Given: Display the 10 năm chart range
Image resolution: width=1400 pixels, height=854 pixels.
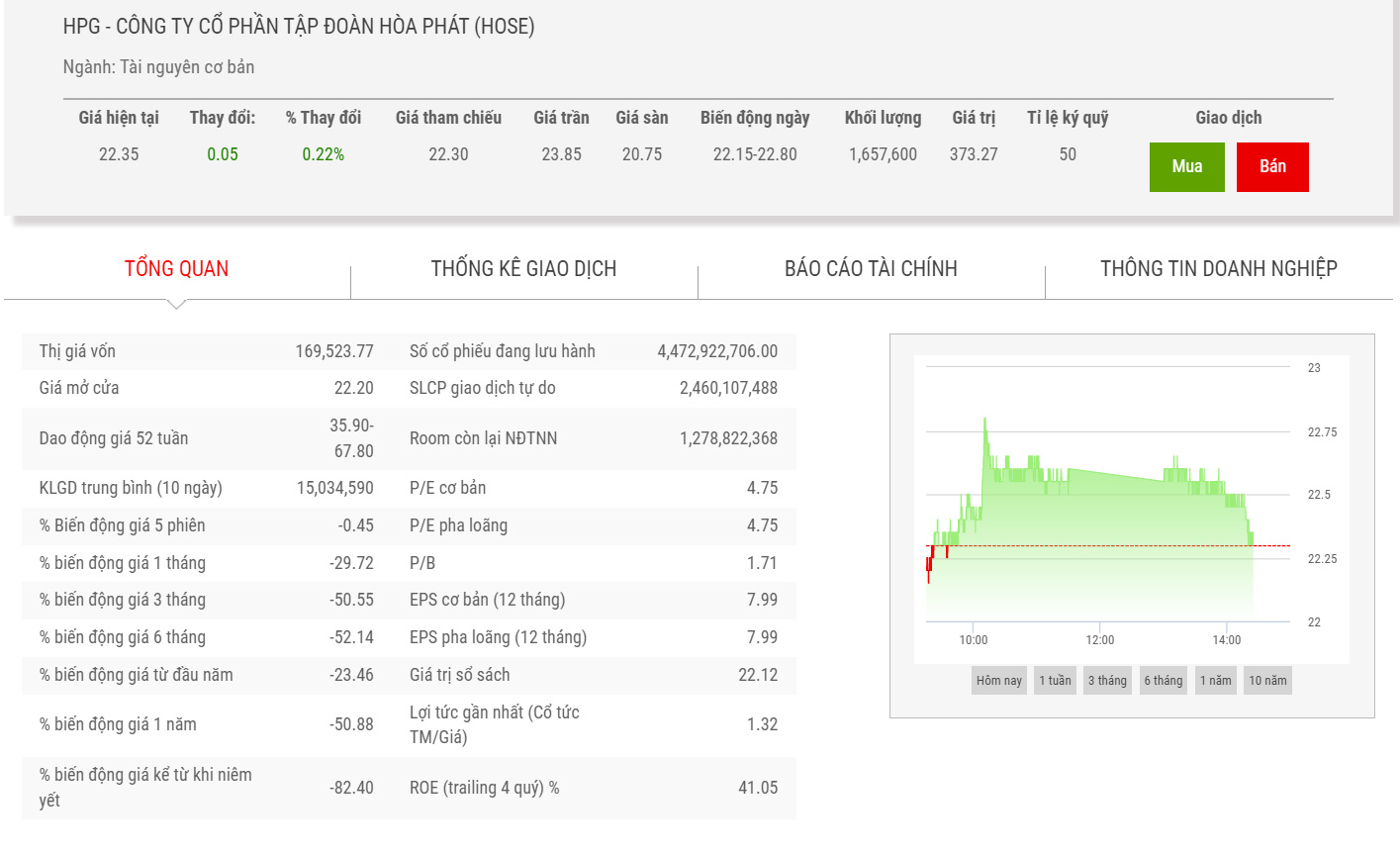Looking at the screenshot, I should coord(1267,681).
